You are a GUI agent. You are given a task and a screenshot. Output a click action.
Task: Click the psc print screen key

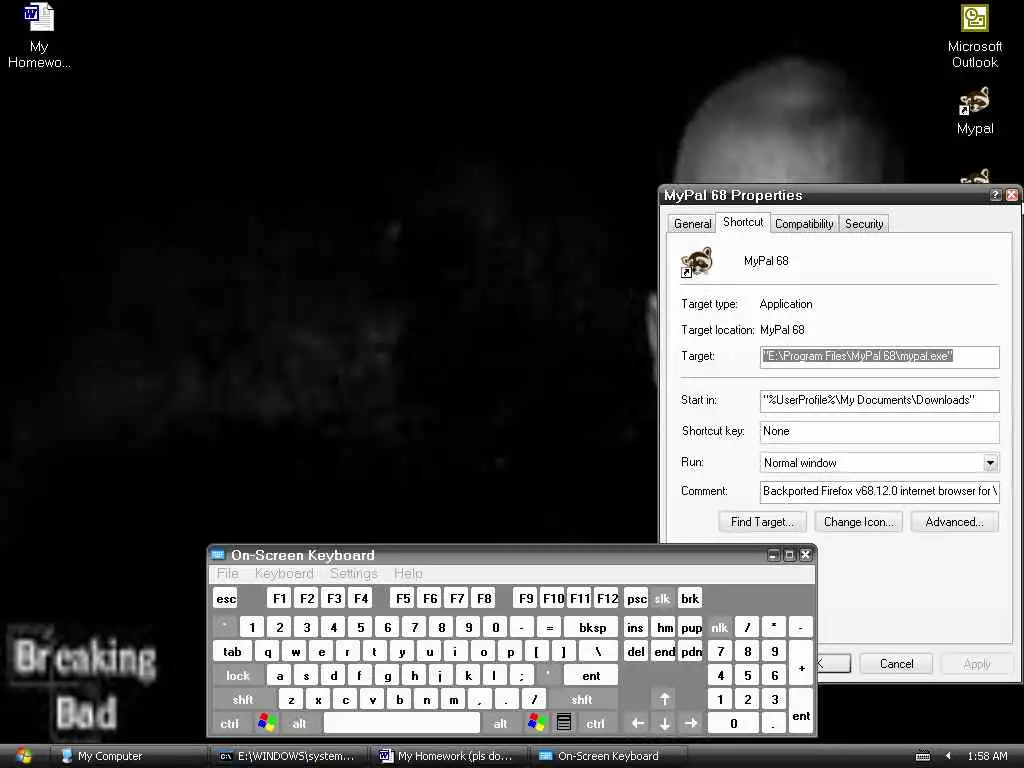coord(637,598)
